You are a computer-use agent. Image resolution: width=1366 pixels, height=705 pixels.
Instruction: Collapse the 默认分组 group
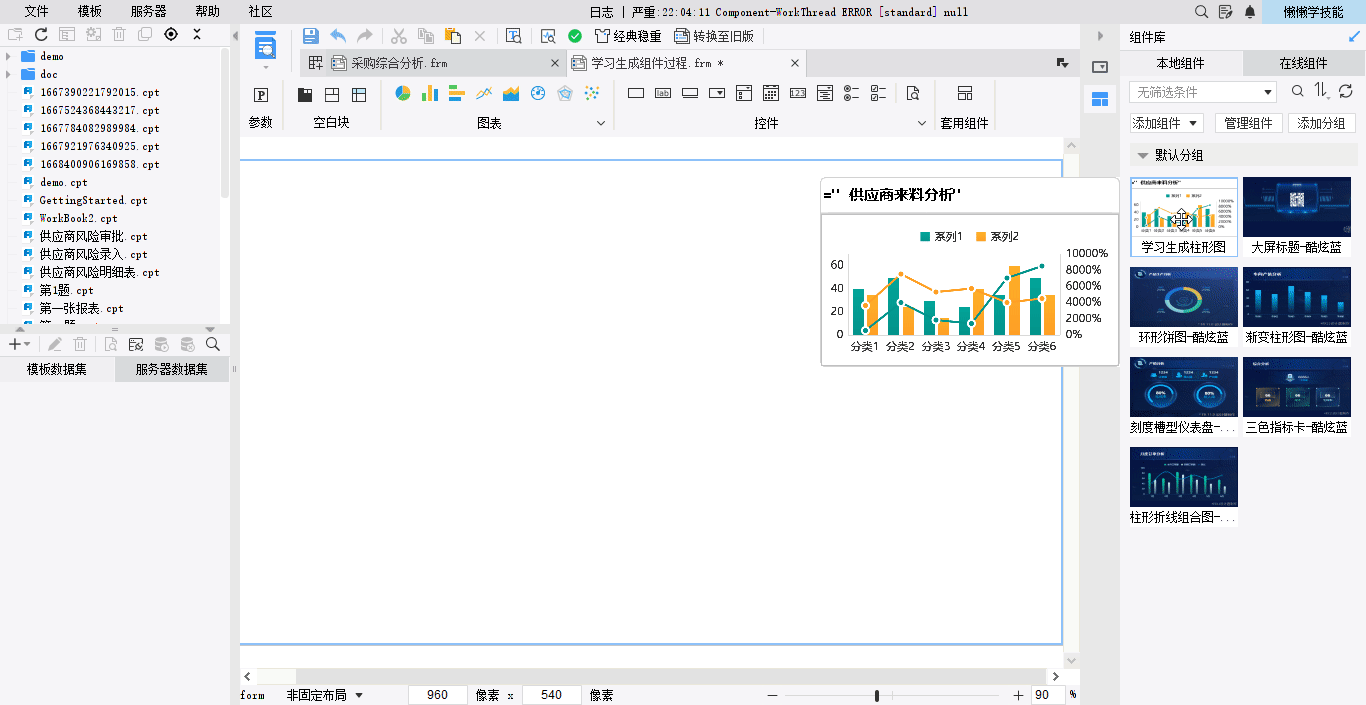(1141, 155)
